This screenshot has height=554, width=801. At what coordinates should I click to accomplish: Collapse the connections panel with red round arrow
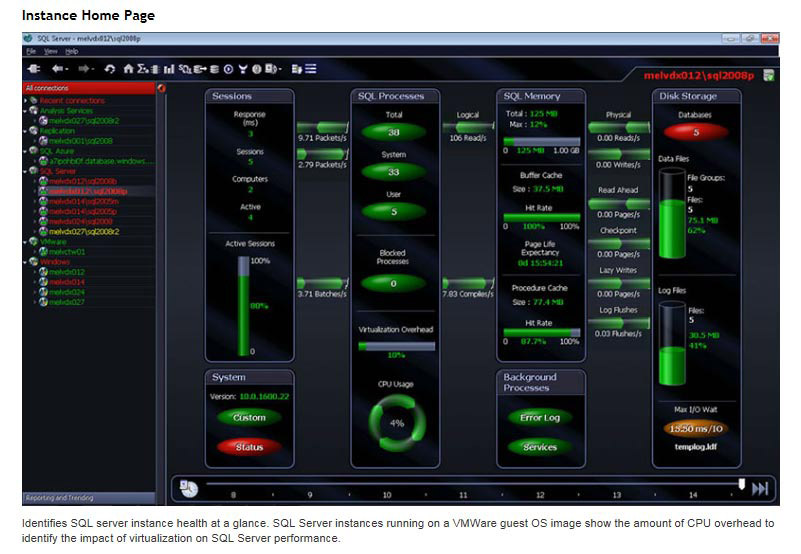tap(161, 88)
